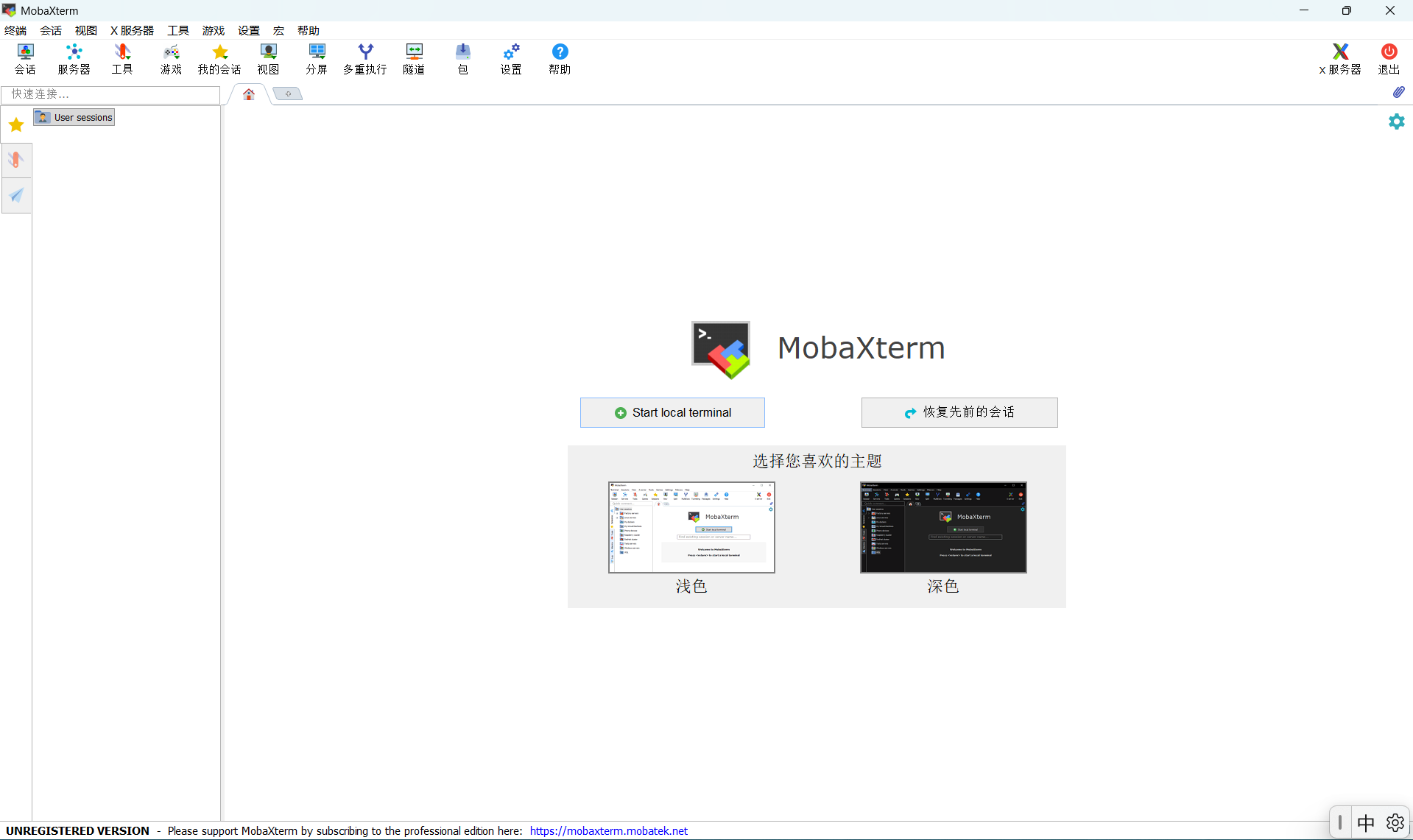Viewport: 1413px width, 840px height.
Task: Click the teal gear settings icon
Action: pos(1397,121)
